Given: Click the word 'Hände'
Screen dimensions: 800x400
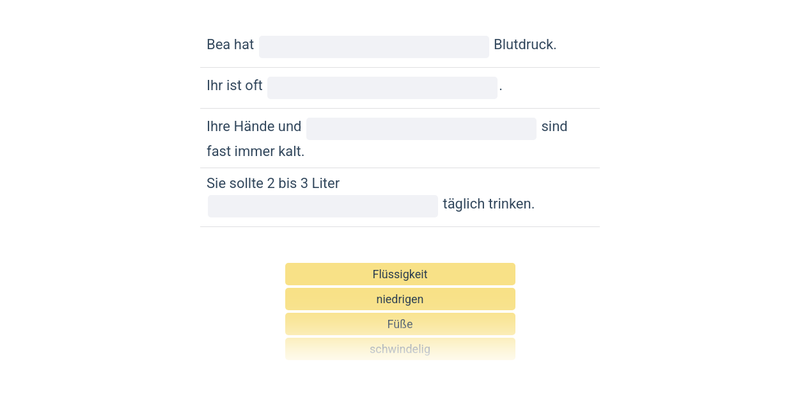Looking at the screenshot, I should 254,127.
